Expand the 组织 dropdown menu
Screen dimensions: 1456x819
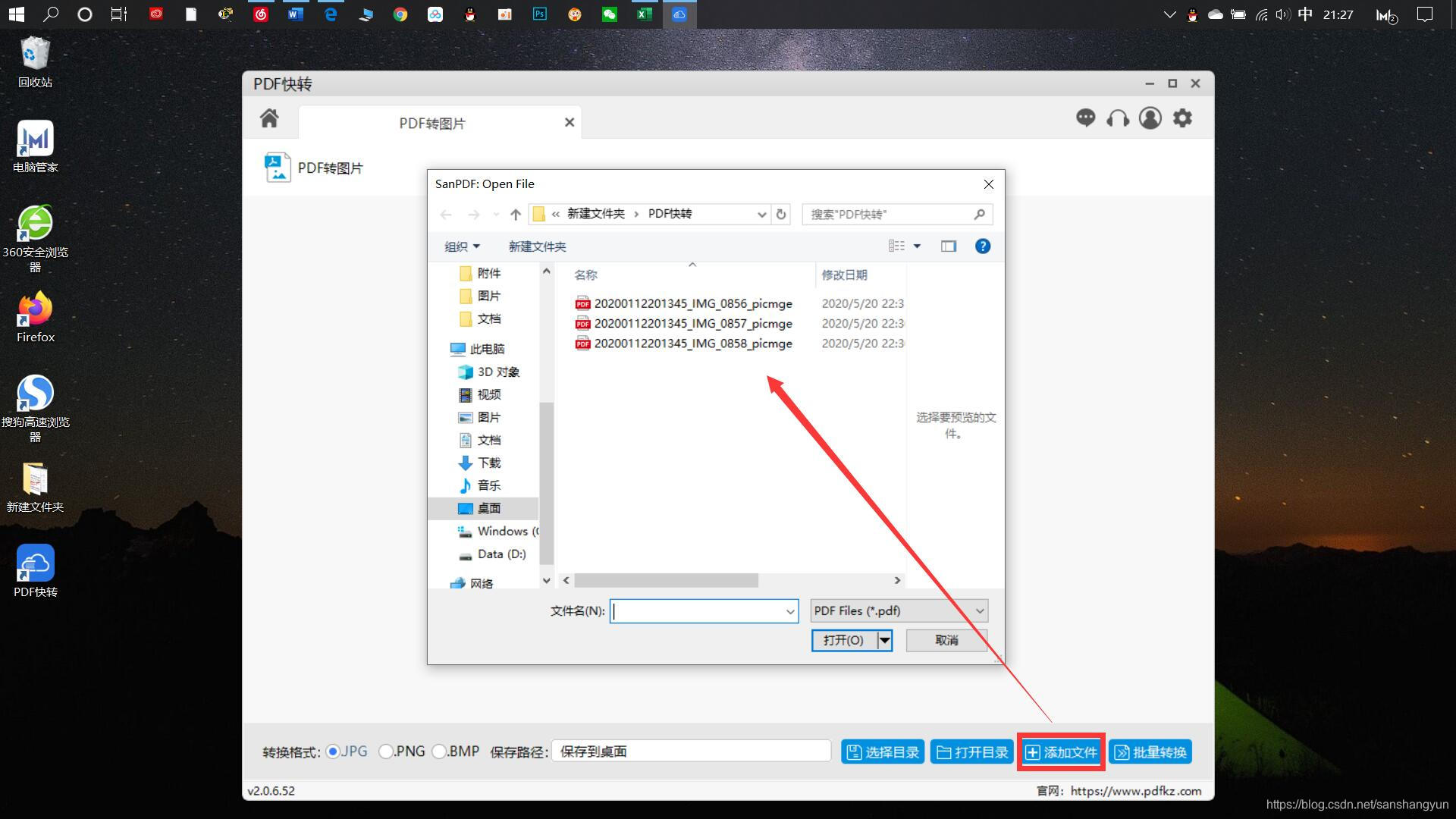coord(462,246)
